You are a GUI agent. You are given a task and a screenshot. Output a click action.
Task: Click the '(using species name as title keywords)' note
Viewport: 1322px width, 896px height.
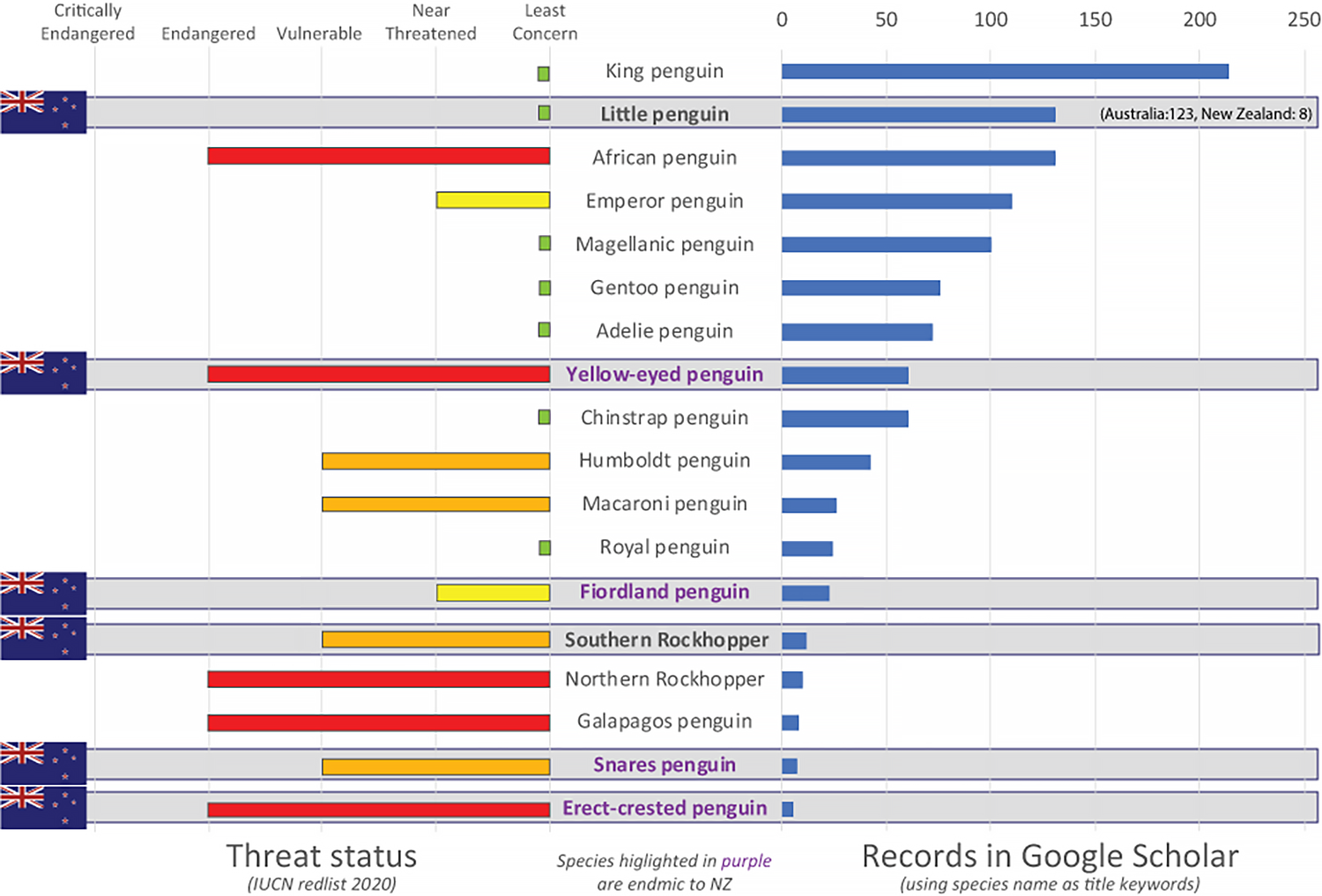point(1051,884)
